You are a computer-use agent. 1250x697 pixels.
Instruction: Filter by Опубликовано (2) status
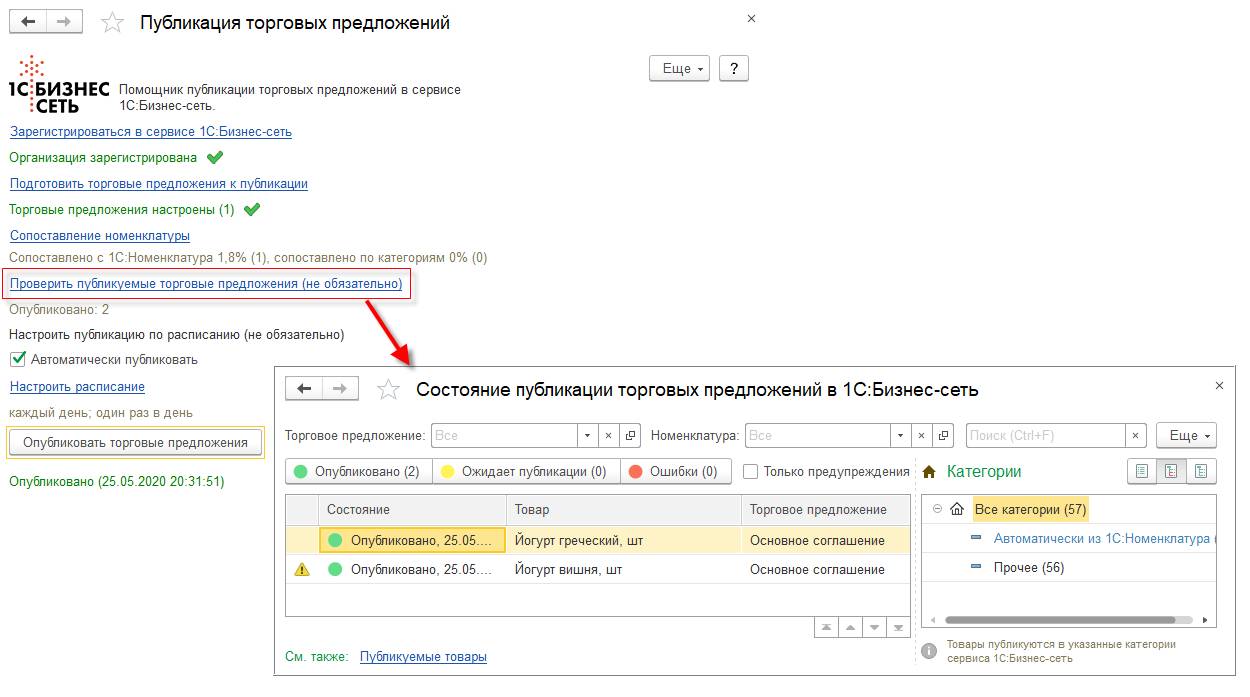359,471
